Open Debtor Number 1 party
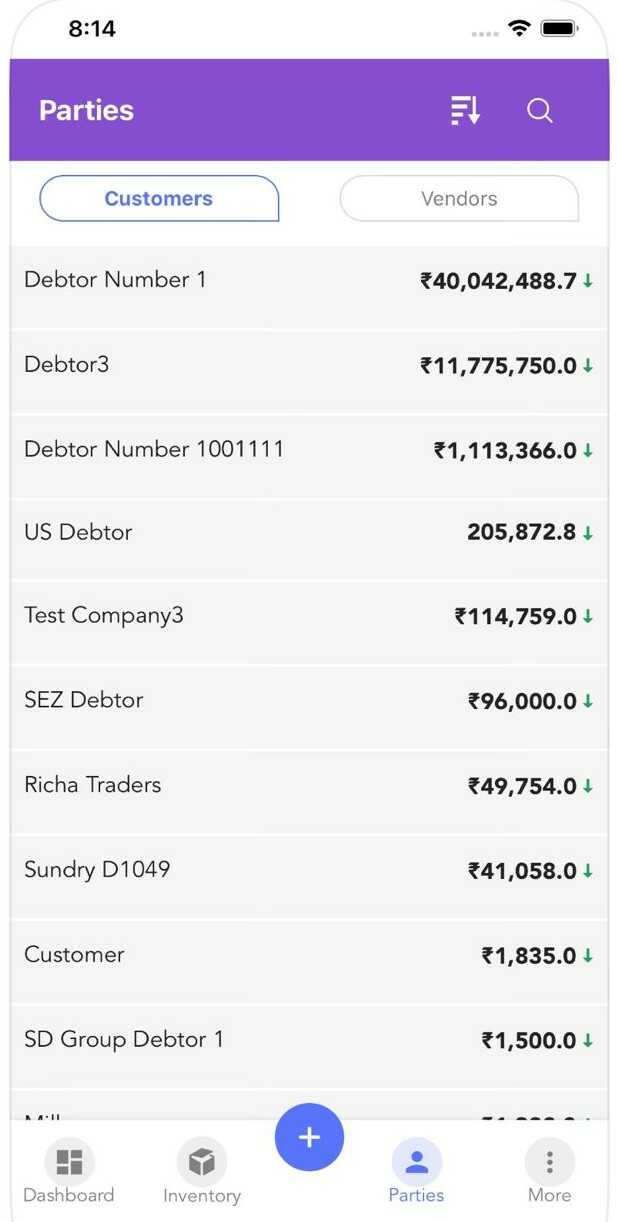 point(115,280)
